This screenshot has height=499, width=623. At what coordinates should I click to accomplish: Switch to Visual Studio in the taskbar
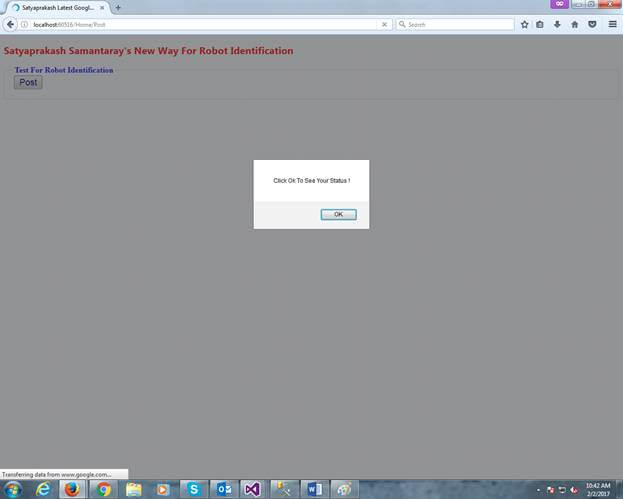(x=253, y=489)
